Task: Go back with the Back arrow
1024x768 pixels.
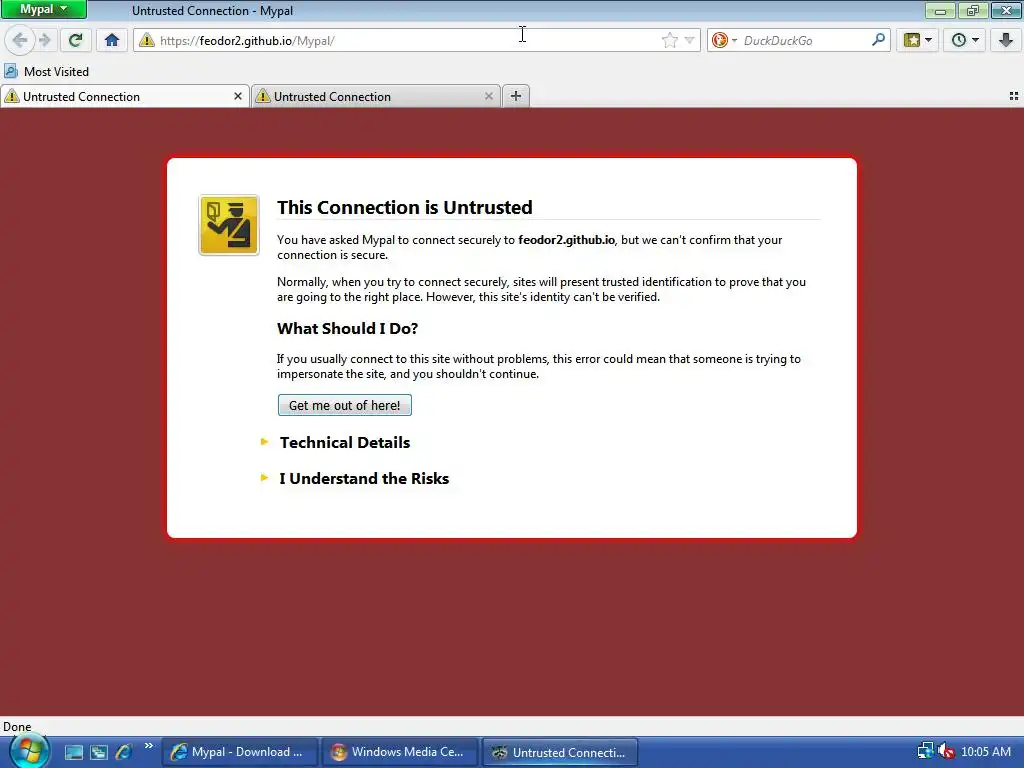Action: tap(20, 40)
